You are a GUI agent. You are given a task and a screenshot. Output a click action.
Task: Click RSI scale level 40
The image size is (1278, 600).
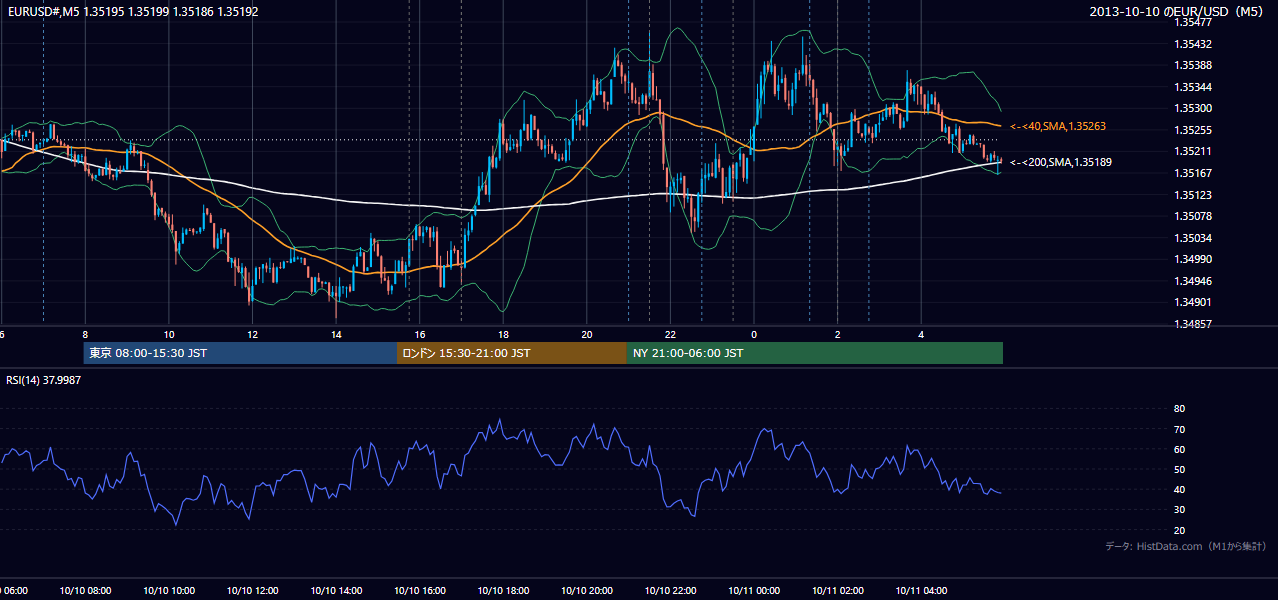tap(1179, 489)
